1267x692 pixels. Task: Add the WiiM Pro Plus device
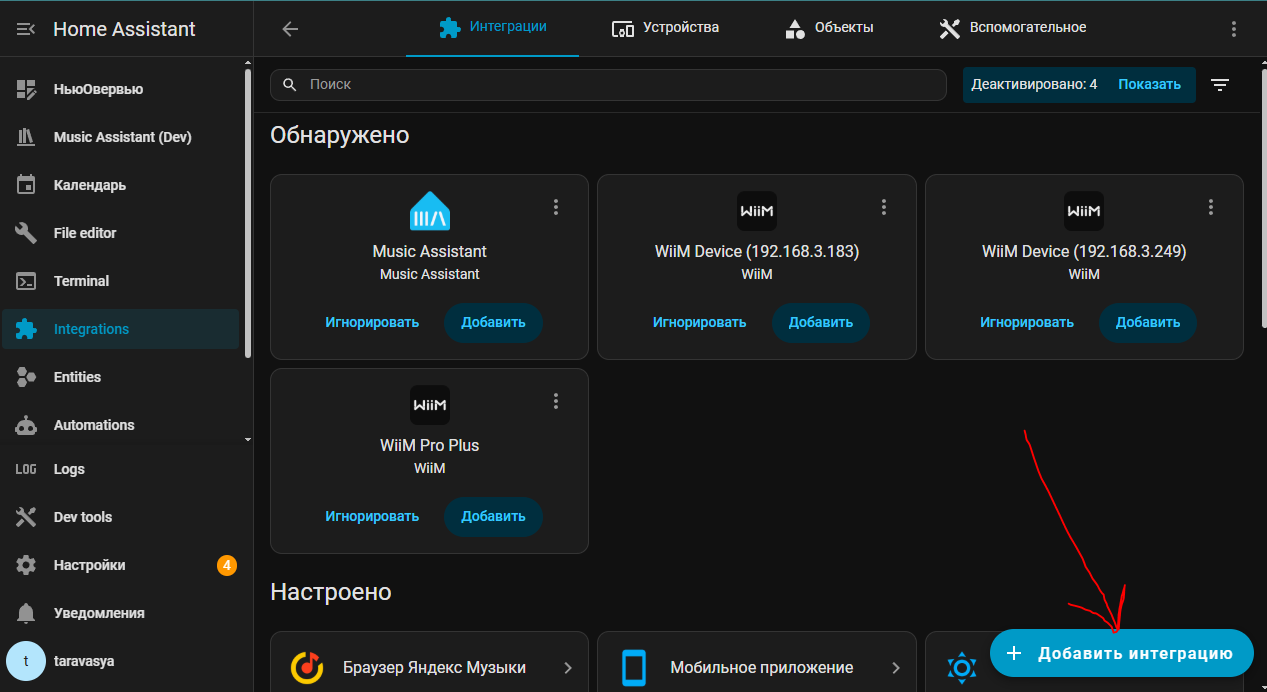click(493, 516)
